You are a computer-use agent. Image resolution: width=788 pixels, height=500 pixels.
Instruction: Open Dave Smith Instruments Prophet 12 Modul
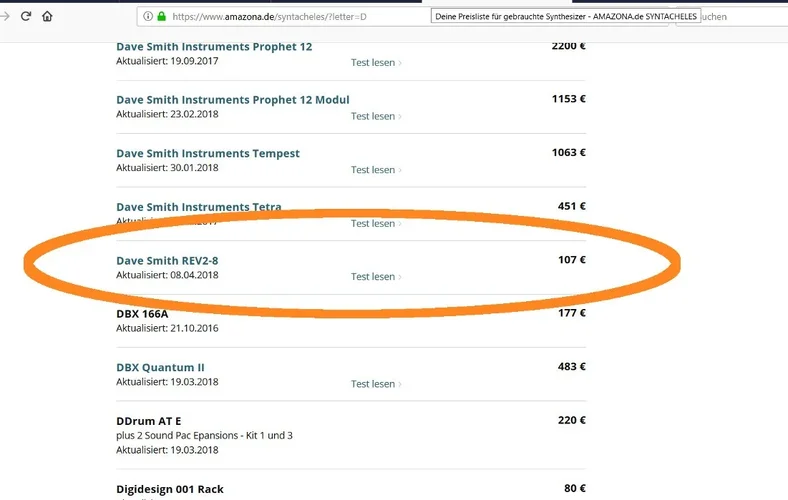[232, 100]
